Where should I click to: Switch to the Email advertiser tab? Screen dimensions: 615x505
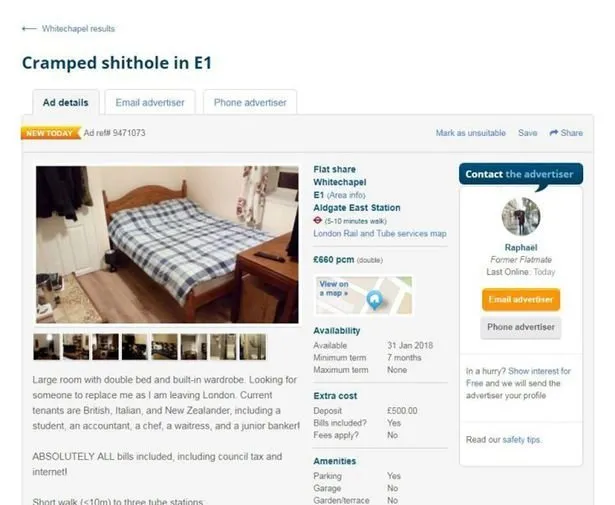tap(150, 102)
